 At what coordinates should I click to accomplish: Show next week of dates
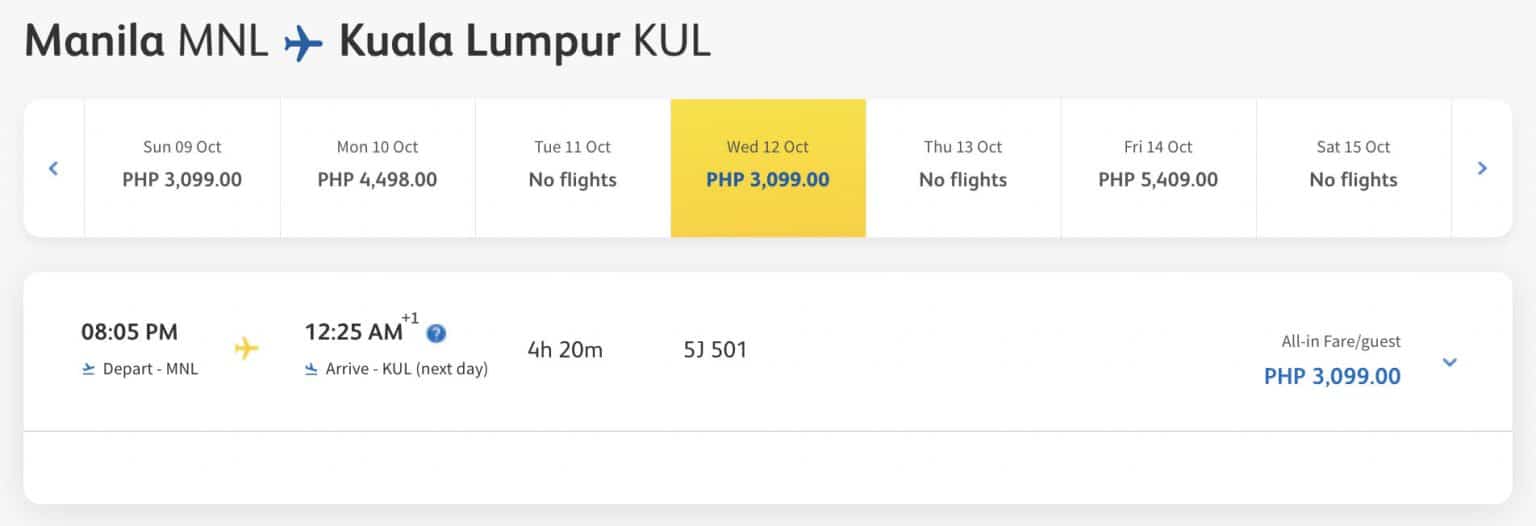point(1482,168)
